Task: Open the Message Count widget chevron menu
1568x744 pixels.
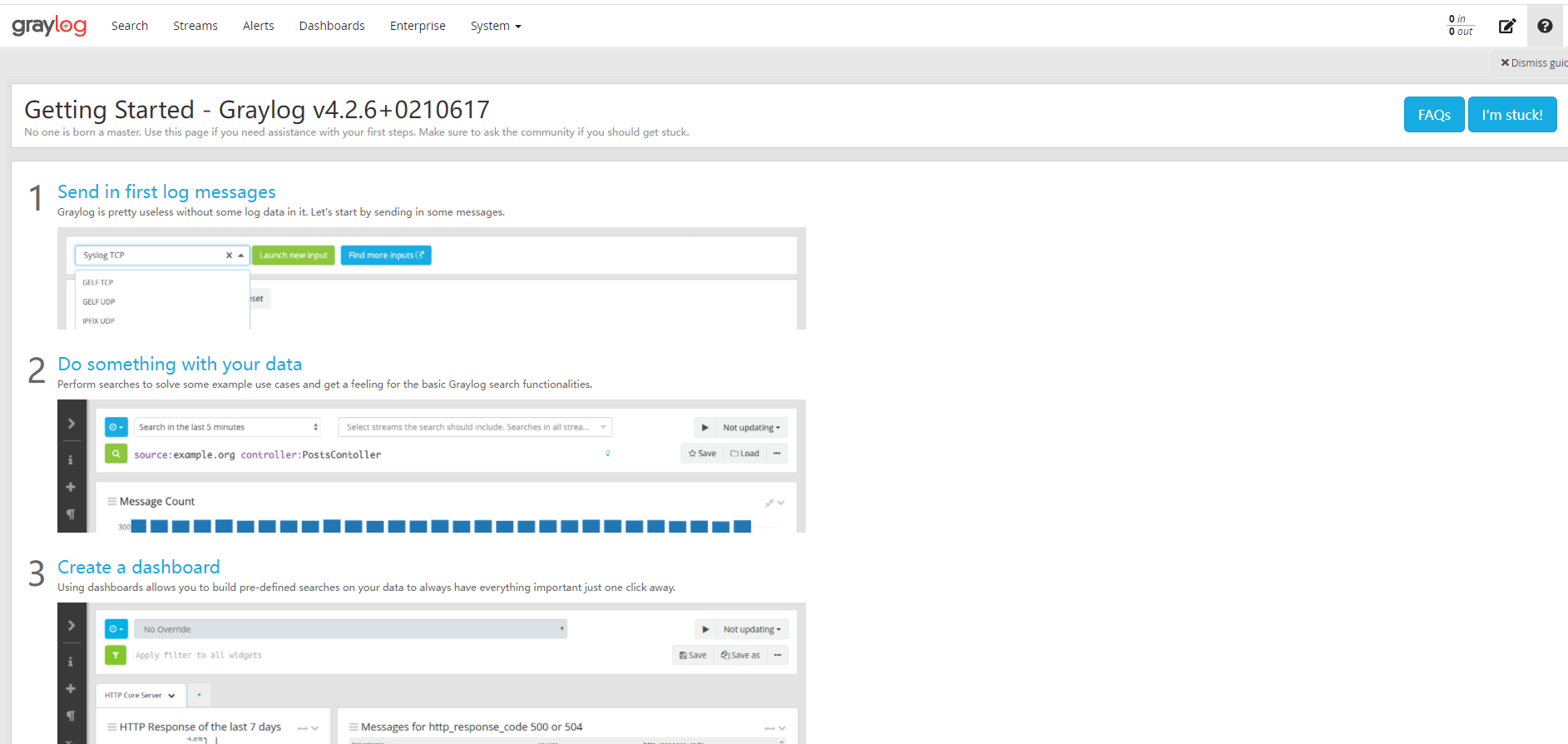Action: (x=781, y=503)
